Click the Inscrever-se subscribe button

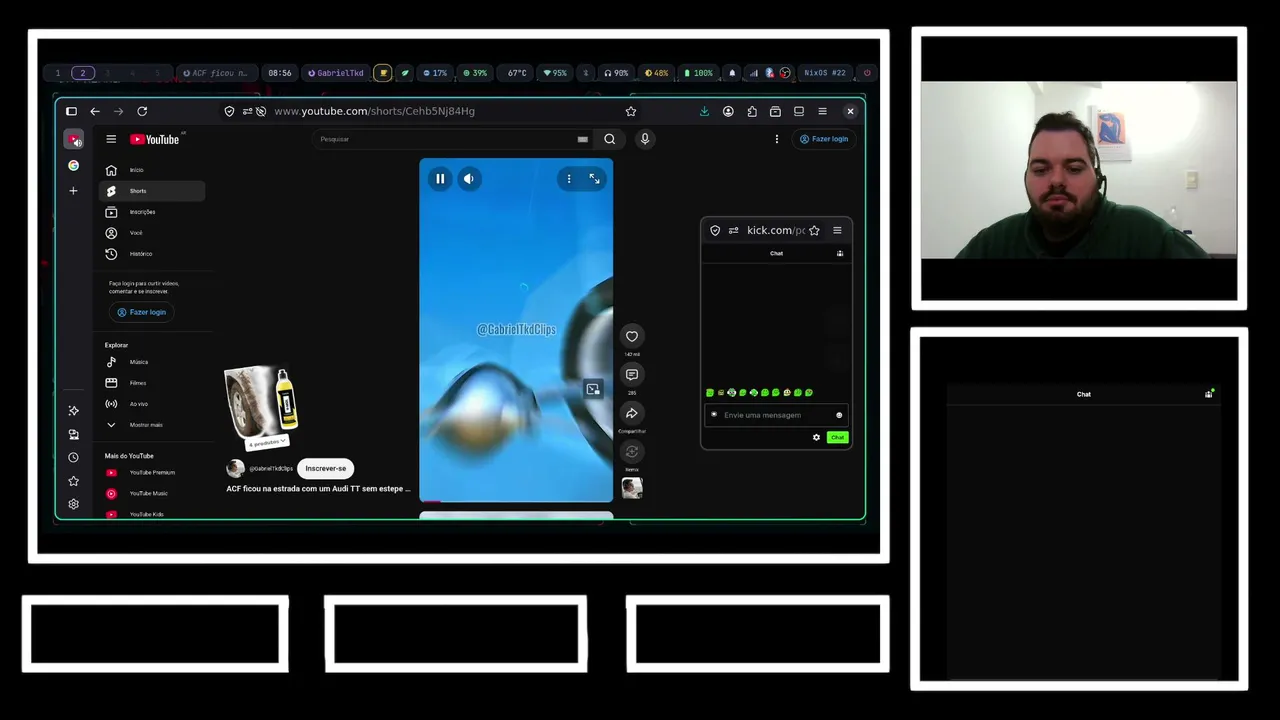tap(326, 468)
